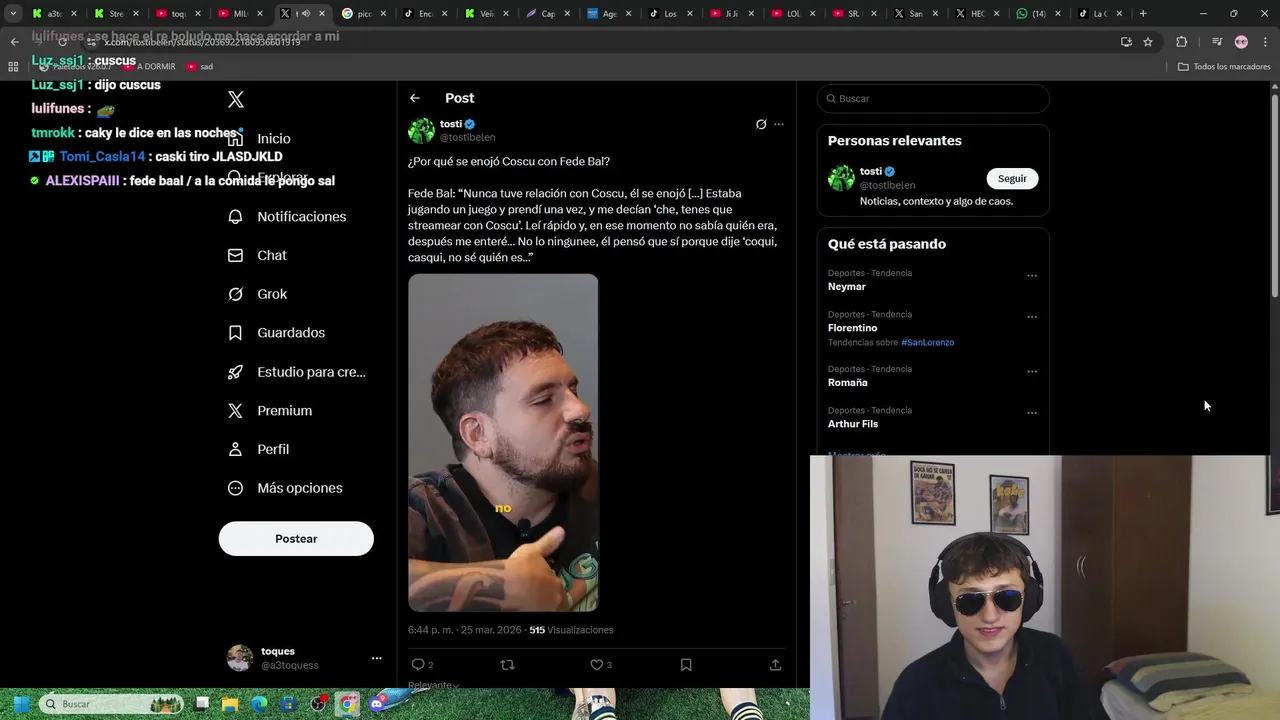
Task: Click the Grok explain icon on post
Action: (x=761, y=124)
